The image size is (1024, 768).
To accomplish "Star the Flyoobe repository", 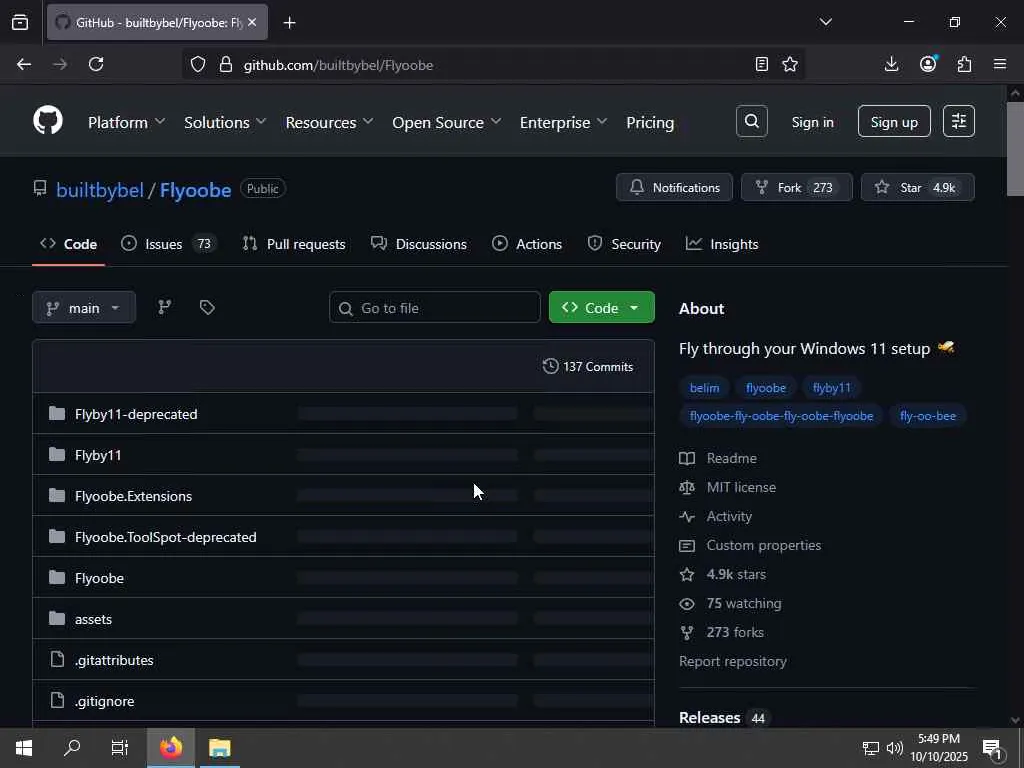I will coord(918,187).
